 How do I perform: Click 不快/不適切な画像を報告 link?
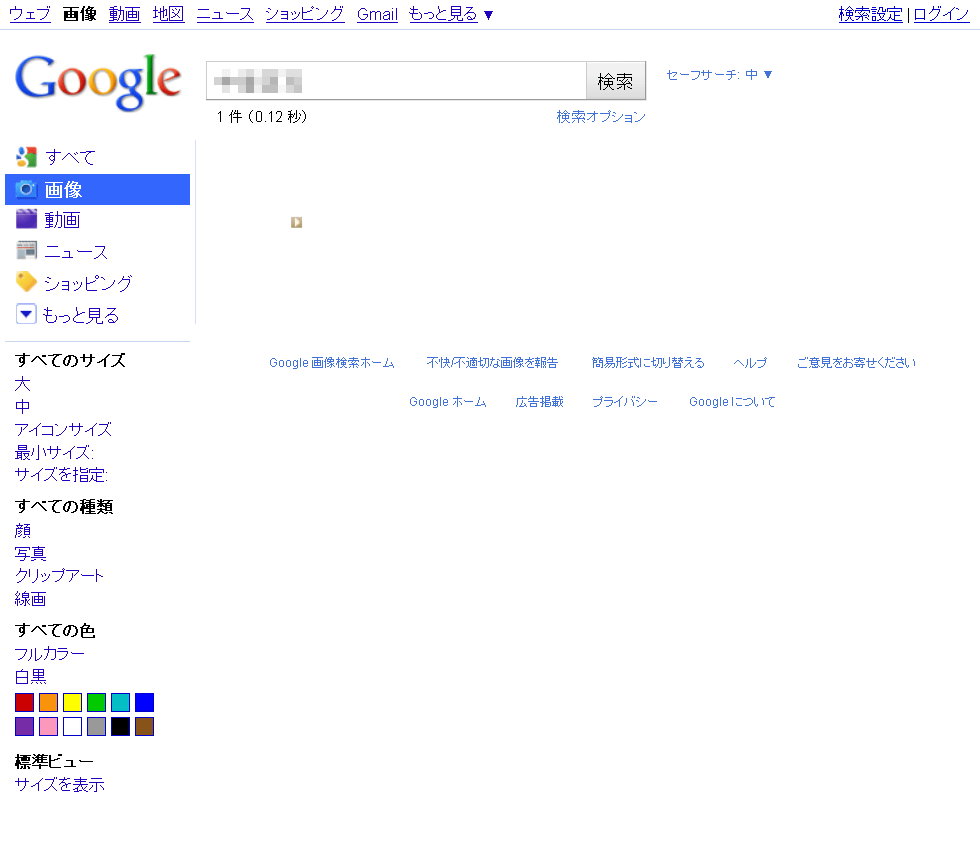pyautogui.click(x=492, y=363)
